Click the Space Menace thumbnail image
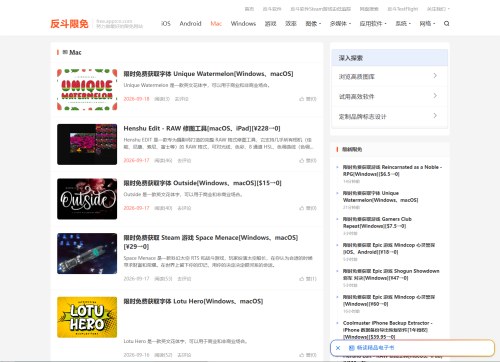The image size is (500, 362). click(87, 254)
